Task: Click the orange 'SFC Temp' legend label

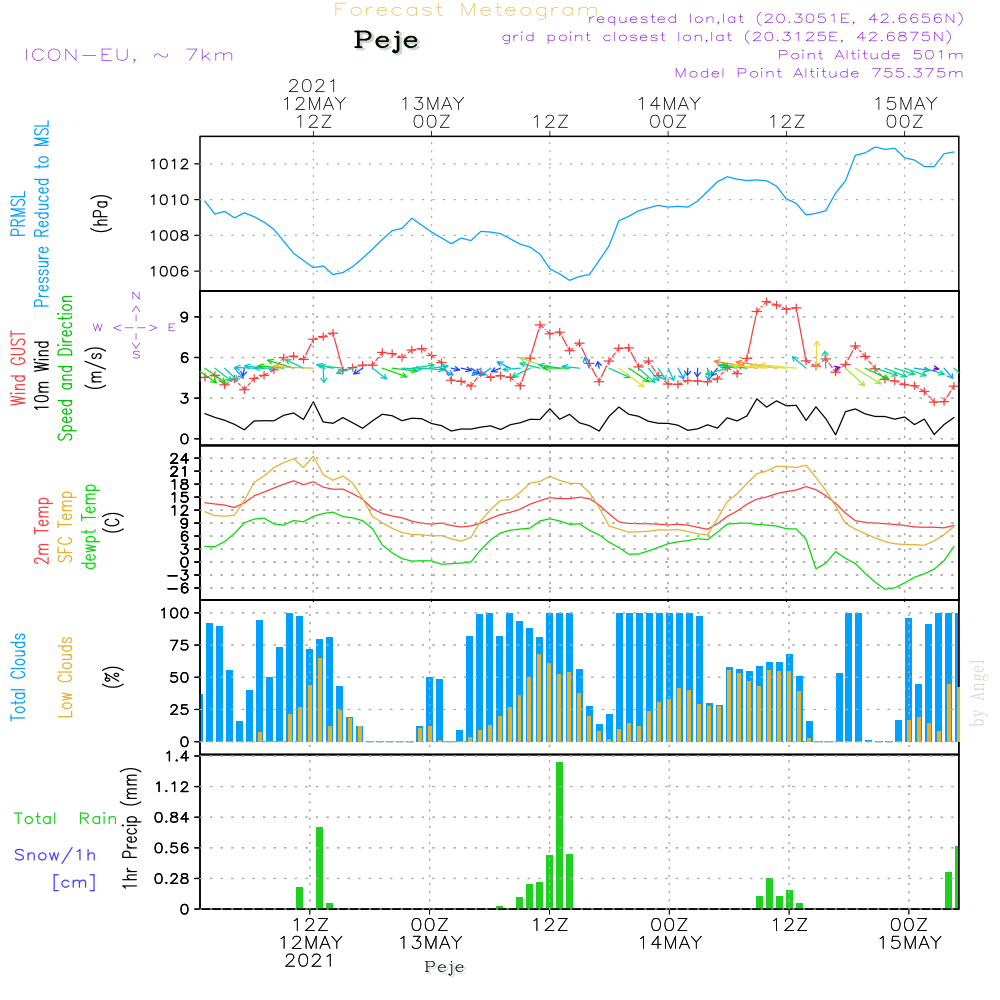Action: click(x=66, y=526)
